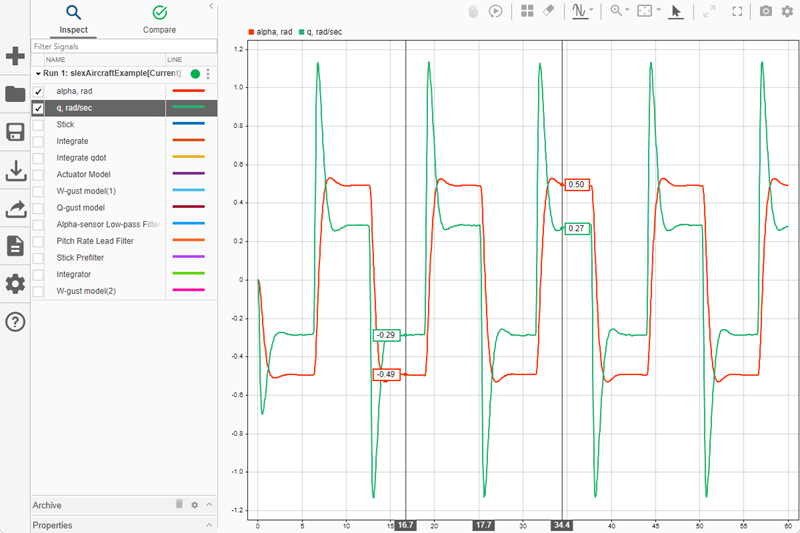Click the fit to view icon
800x533 pixels.
pyautogui.click(x=645, y=11)
